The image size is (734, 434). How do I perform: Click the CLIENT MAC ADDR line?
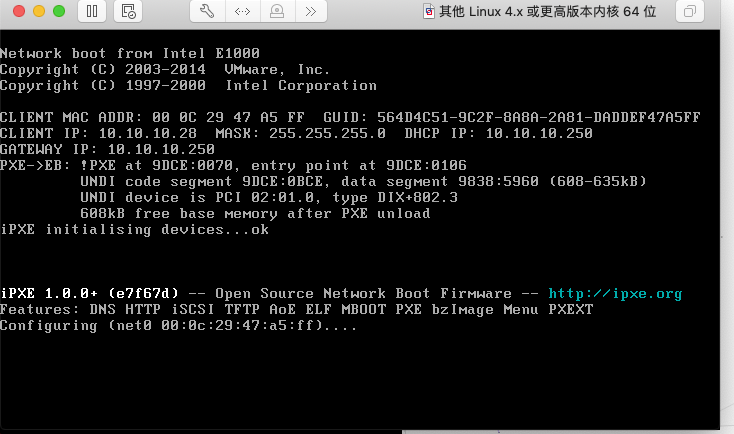(350, 117)
